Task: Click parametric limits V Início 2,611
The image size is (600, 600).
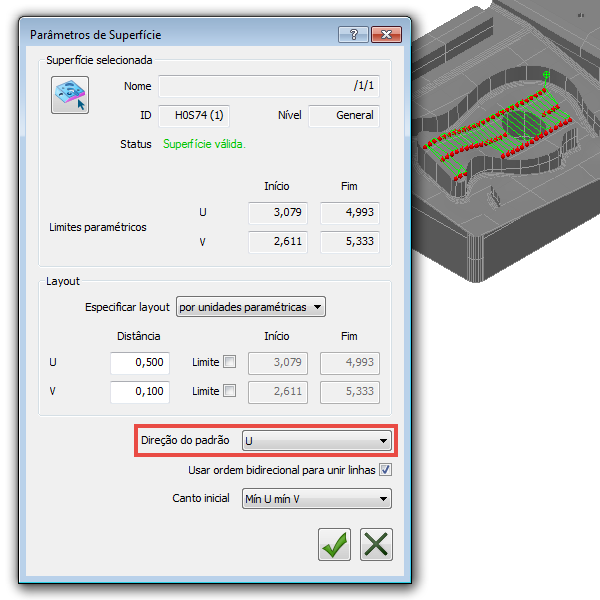Action: click(278, 242)
